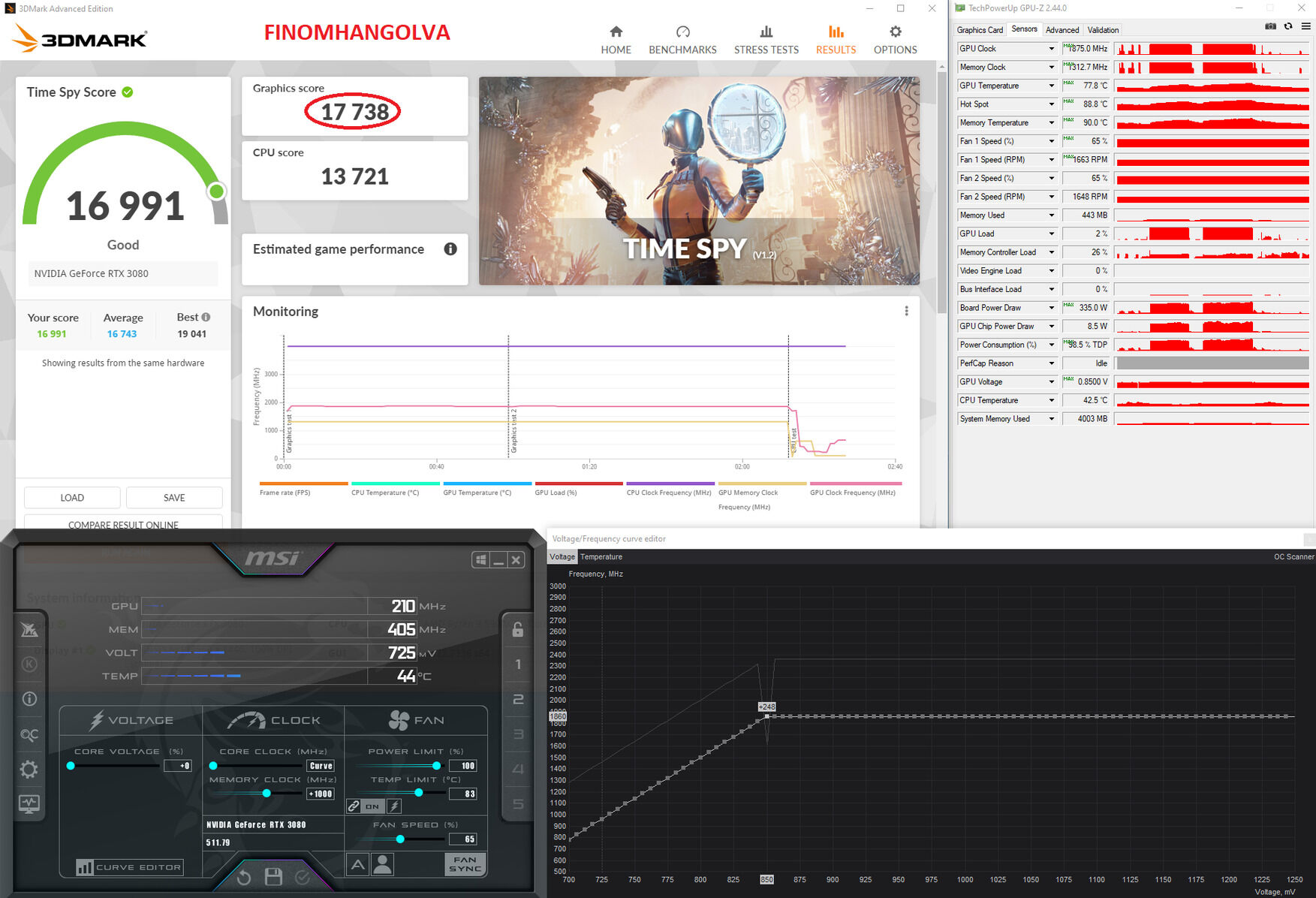Expand Memory Clock sensor dropdown in GPU-Z
The image size is (1316, 898).
[1051, 67]
